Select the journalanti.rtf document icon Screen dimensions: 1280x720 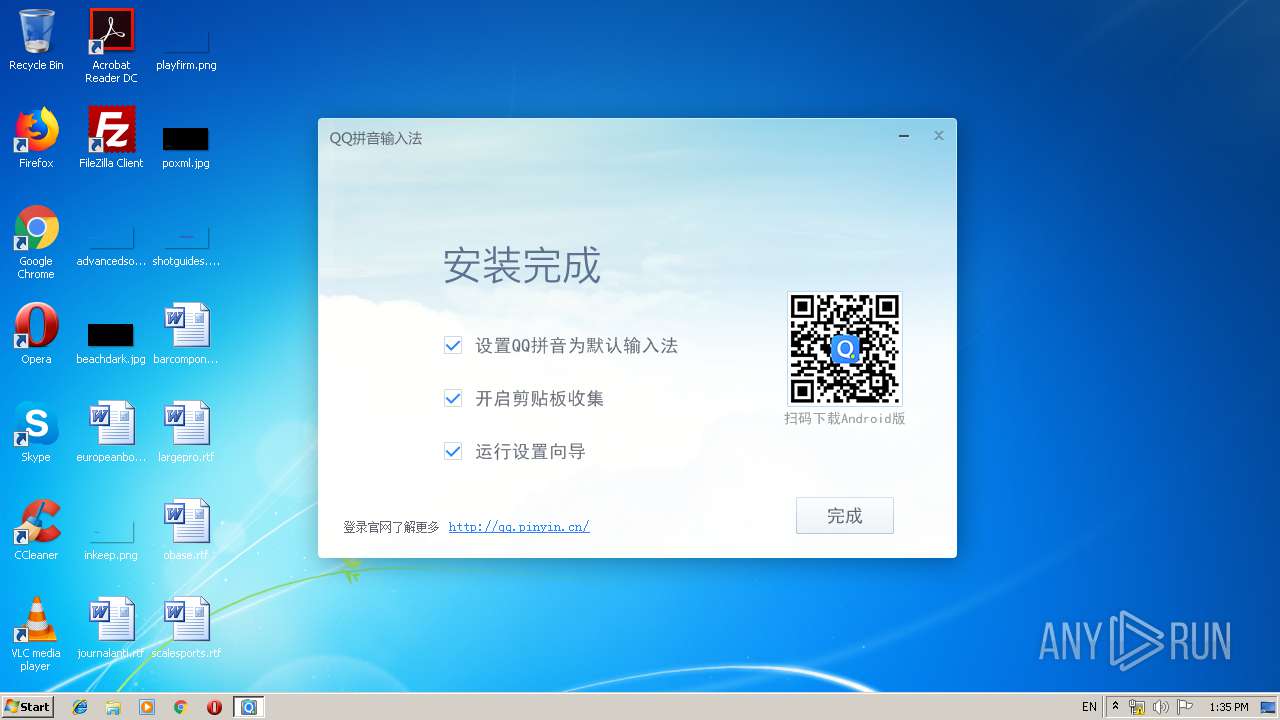pos(111,629)
